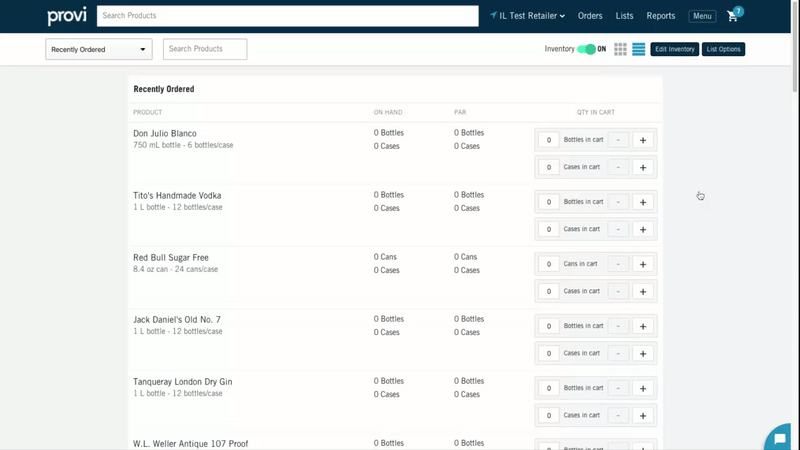Viewport: 800px width, 450px height.
Task: Edit Tanqueray bottles quantity field
Action: 548,388
